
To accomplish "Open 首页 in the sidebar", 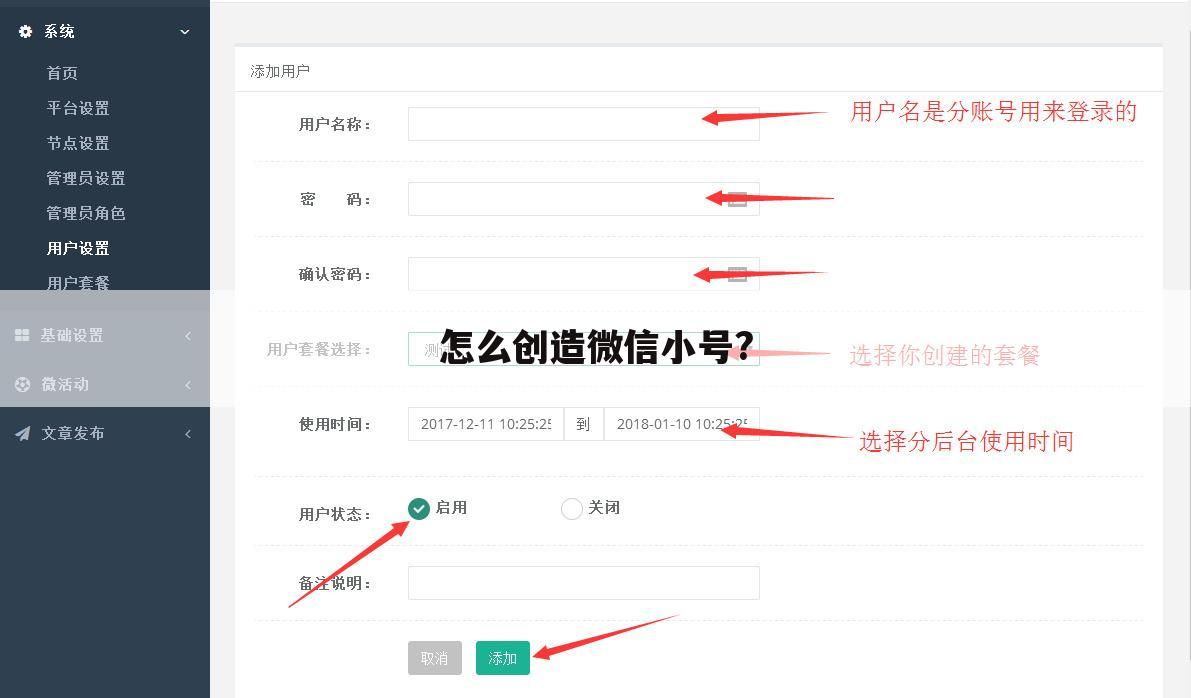I will pyautogui.click(x=62, y=73).
